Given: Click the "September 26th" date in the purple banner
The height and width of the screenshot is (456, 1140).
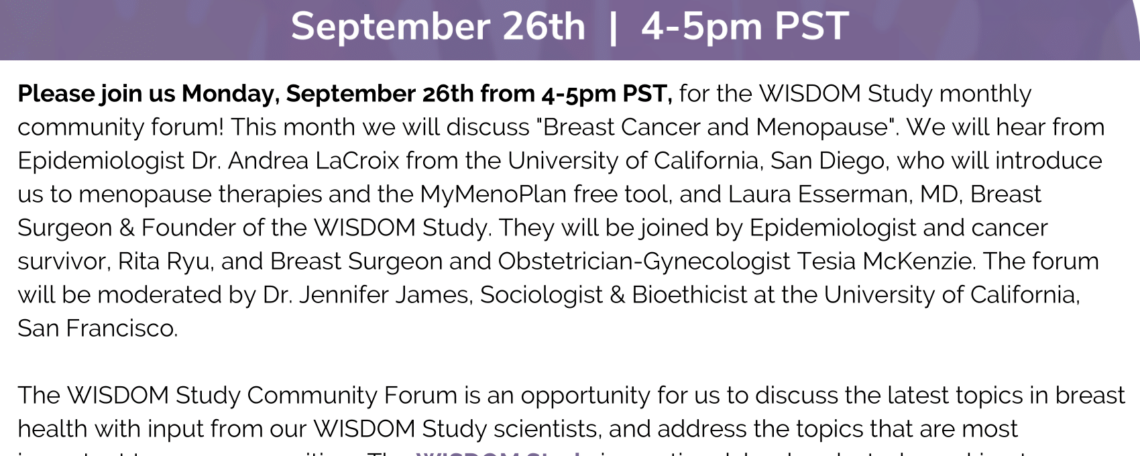Looking at the screenshot, I should tap(438, 27).
